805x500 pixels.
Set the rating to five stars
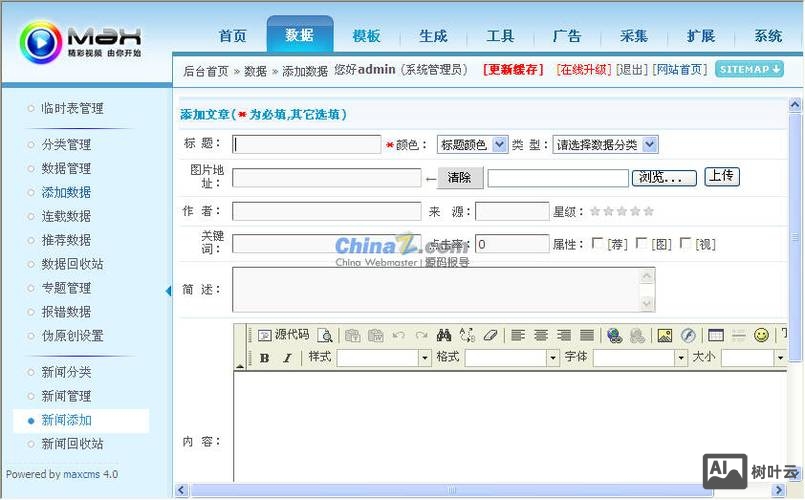point(648,211)
